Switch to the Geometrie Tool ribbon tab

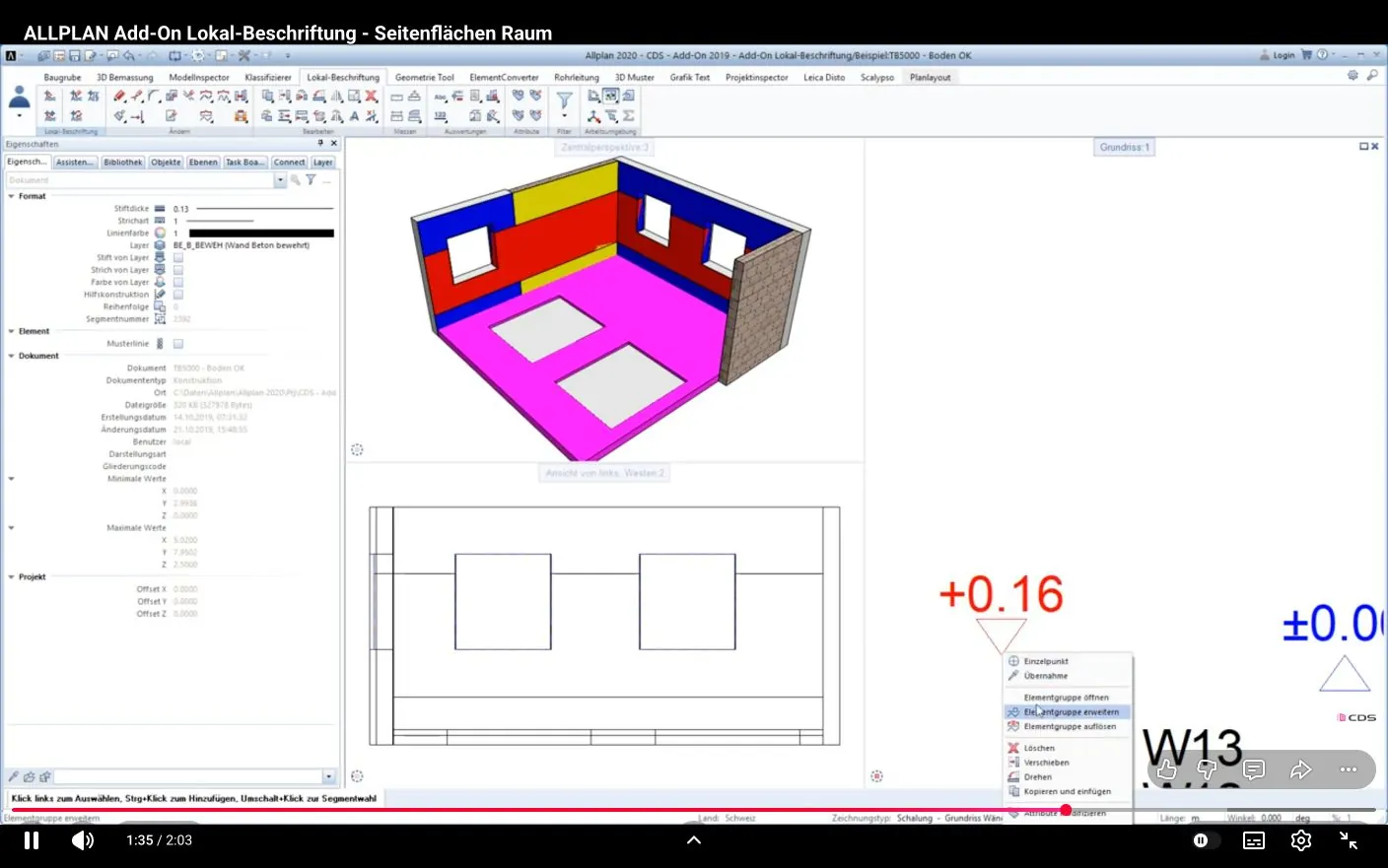pos(425,77)
